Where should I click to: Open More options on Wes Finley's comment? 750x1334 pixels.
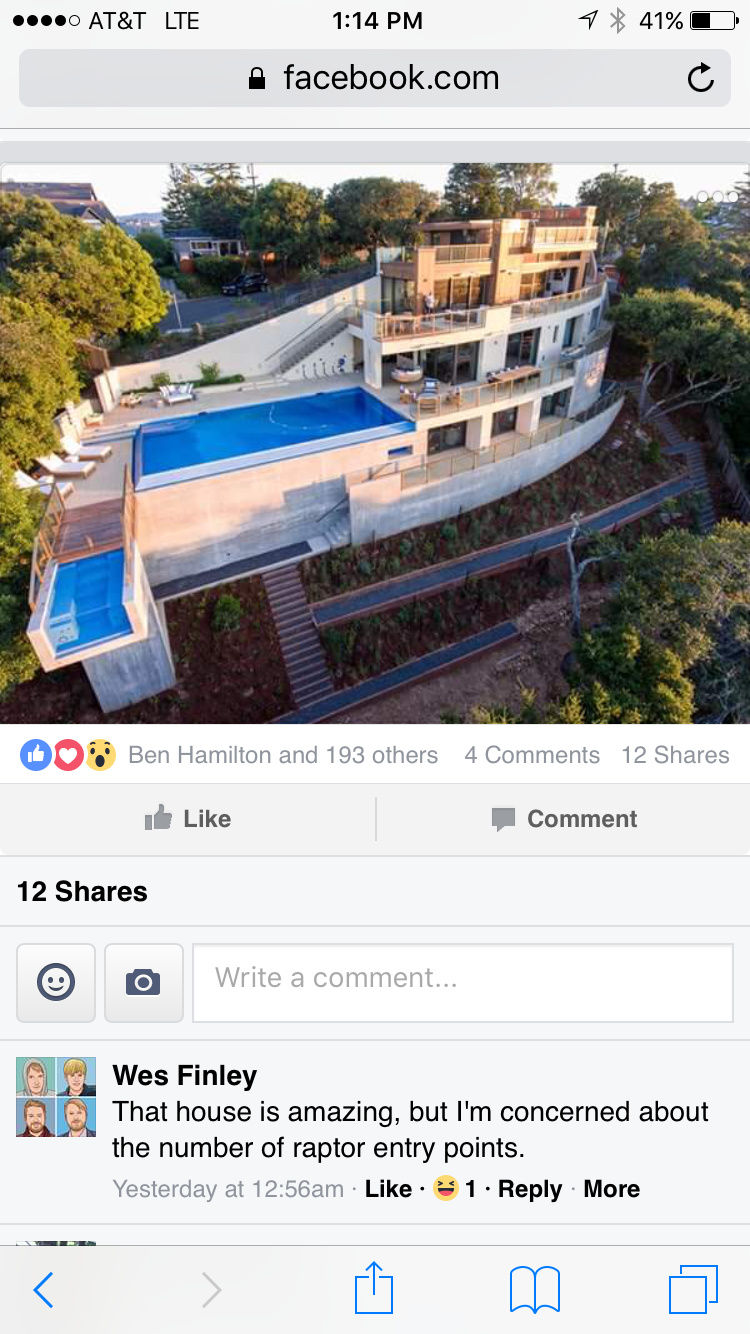(x=612, y=1189)
